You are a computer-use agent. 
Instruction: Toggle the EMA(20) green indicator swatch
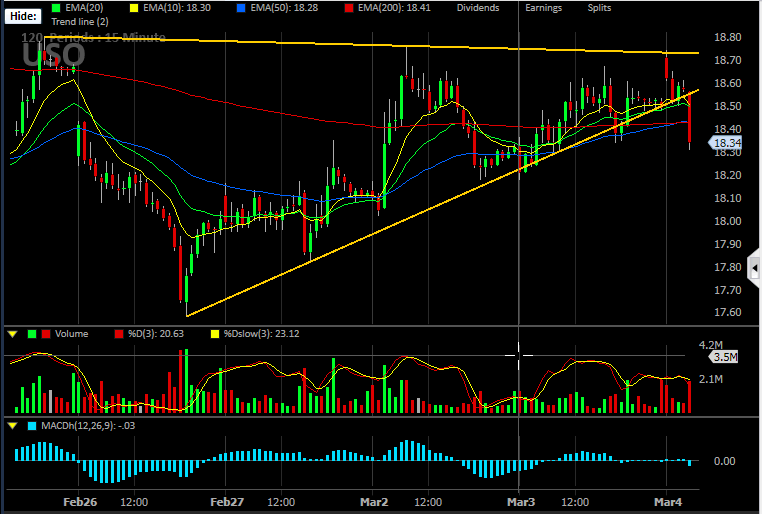click(x=57, y=8)
